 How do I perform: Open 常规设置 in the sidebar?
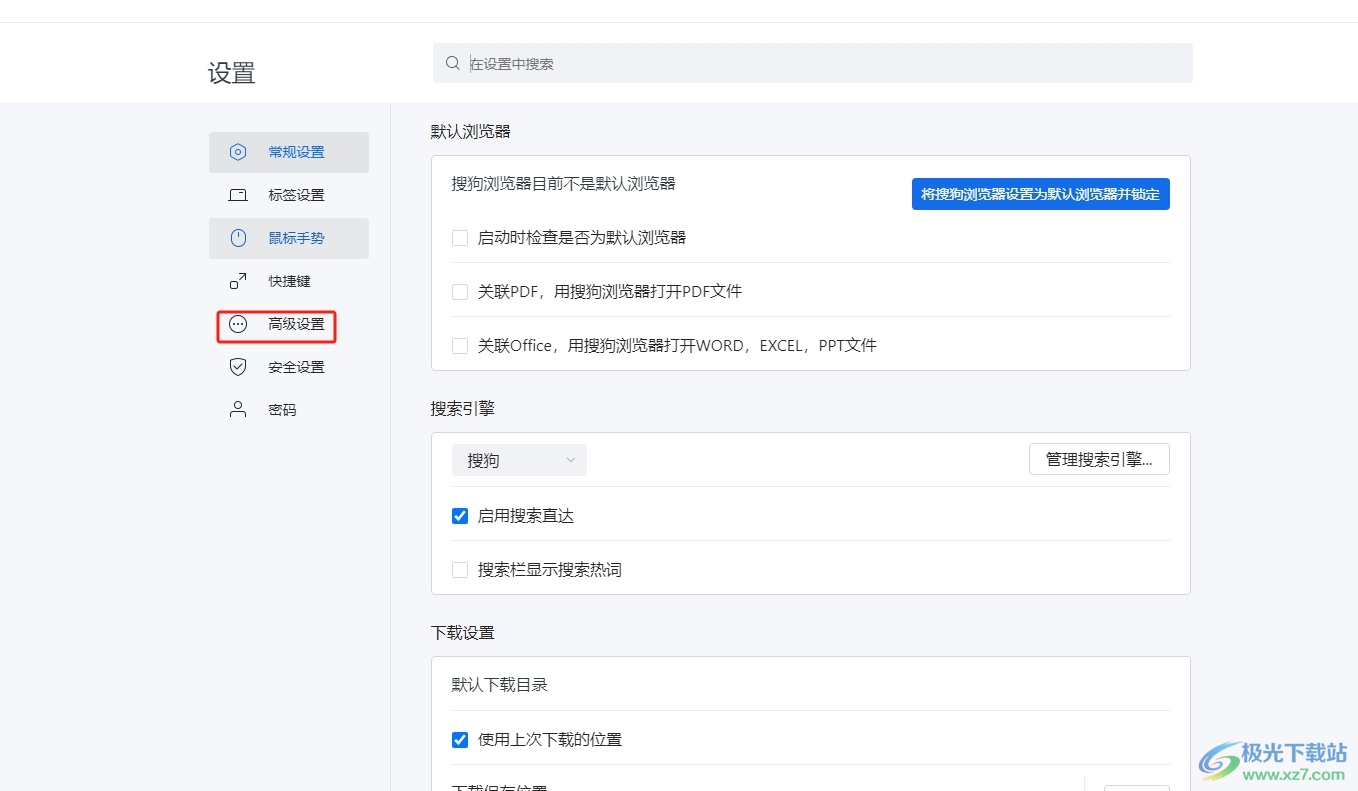[x=289, y=152]
